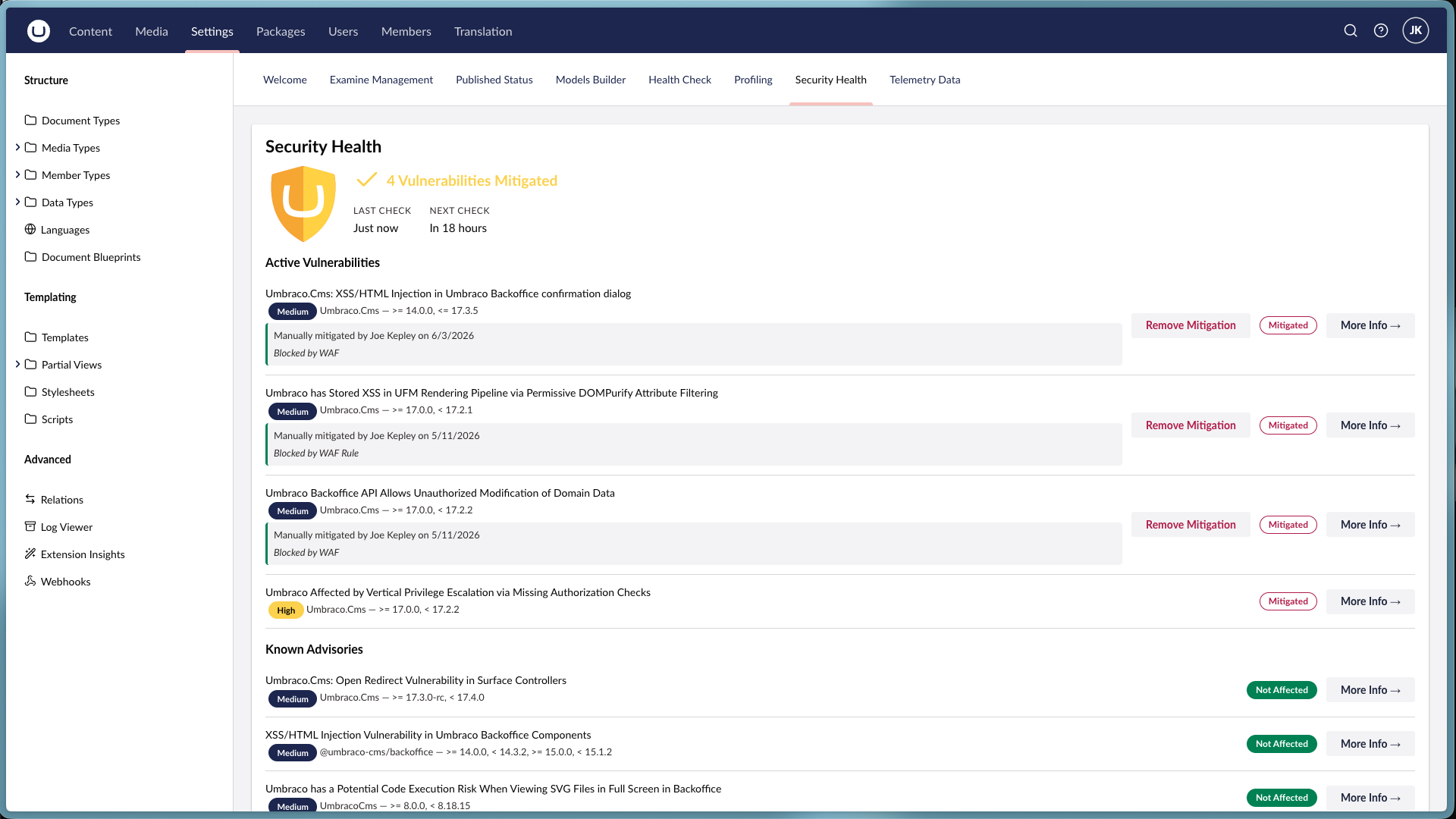Remove Mitigation for Stored XSS in UFM
Viewport: 1456px width, 819px height.
[1191, 425]
